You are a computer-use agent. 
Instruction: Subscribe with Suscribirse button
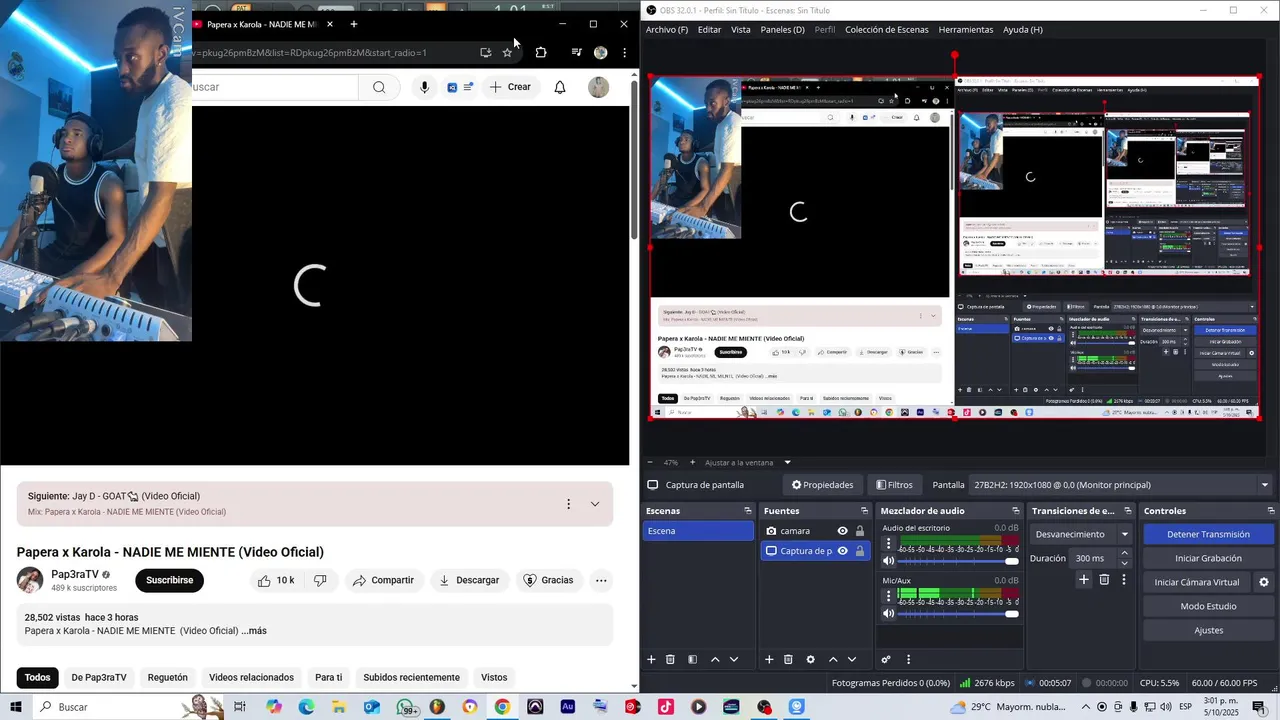point(170,580)
